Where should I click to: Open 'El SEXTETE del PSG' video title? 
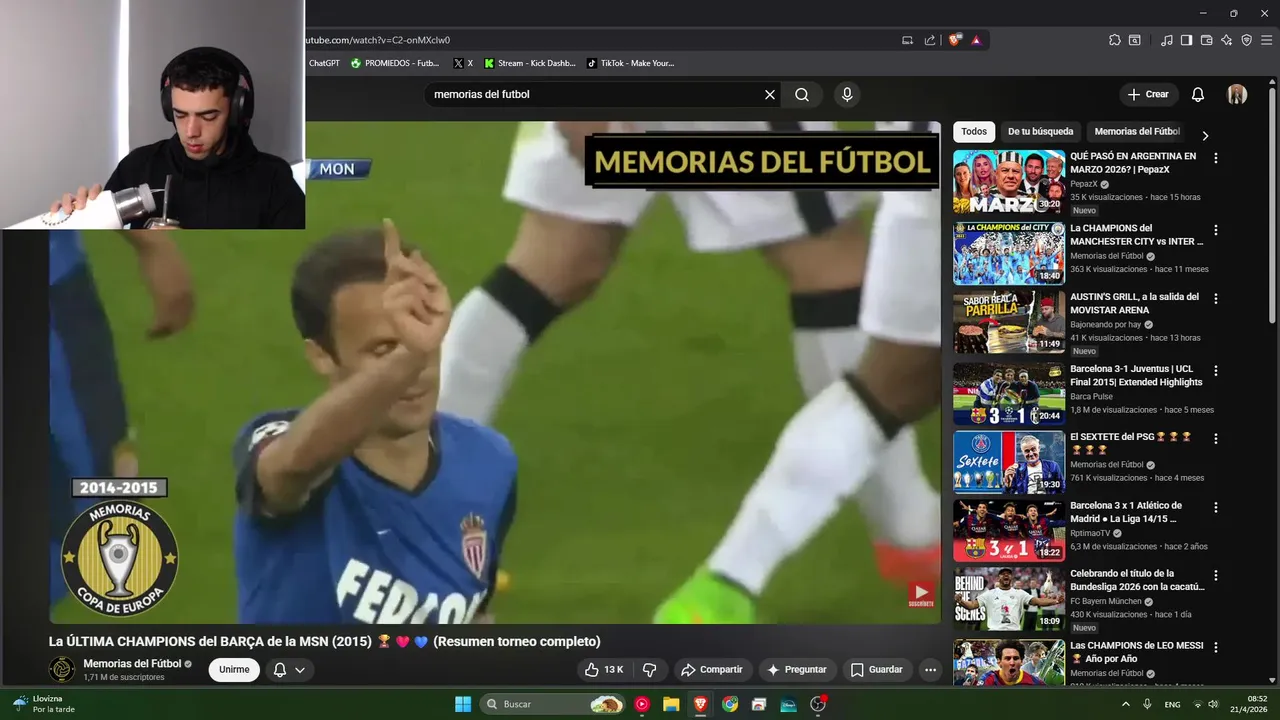pyautogui.click(x=1131, y=443)
